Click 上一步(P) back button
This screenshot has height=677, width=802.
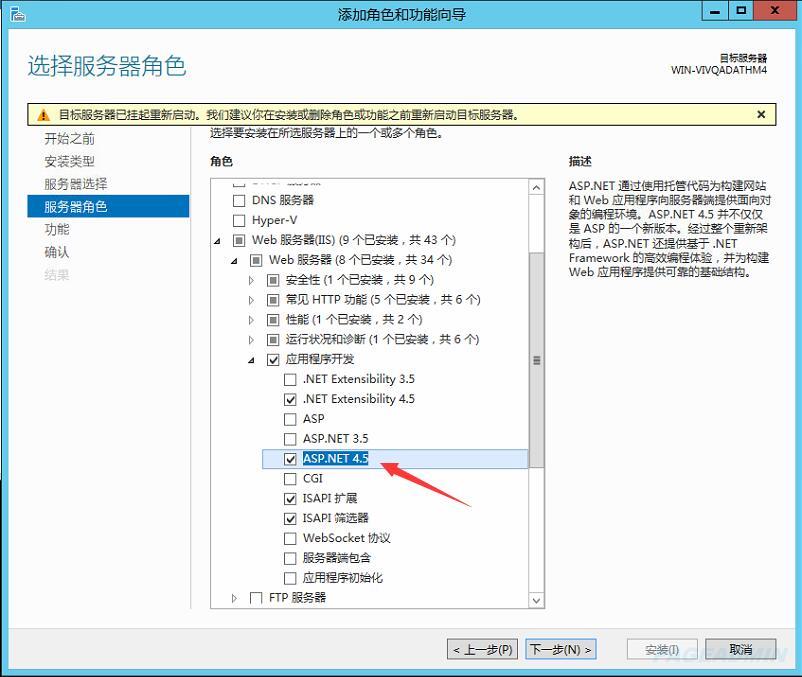click(x=482, y=649)
